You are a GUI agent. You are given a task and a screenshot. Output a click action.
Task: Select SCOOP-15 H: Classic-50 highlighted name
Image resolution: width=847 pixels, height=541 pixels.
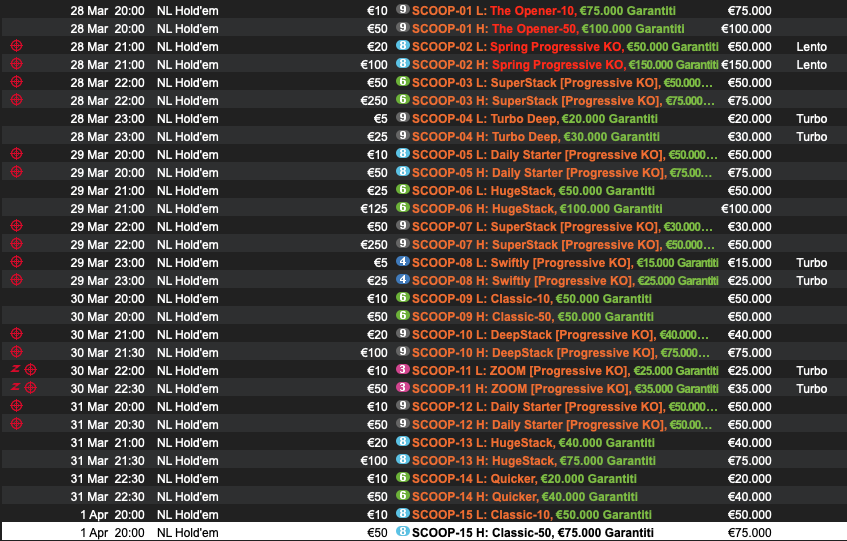[533, 532]
